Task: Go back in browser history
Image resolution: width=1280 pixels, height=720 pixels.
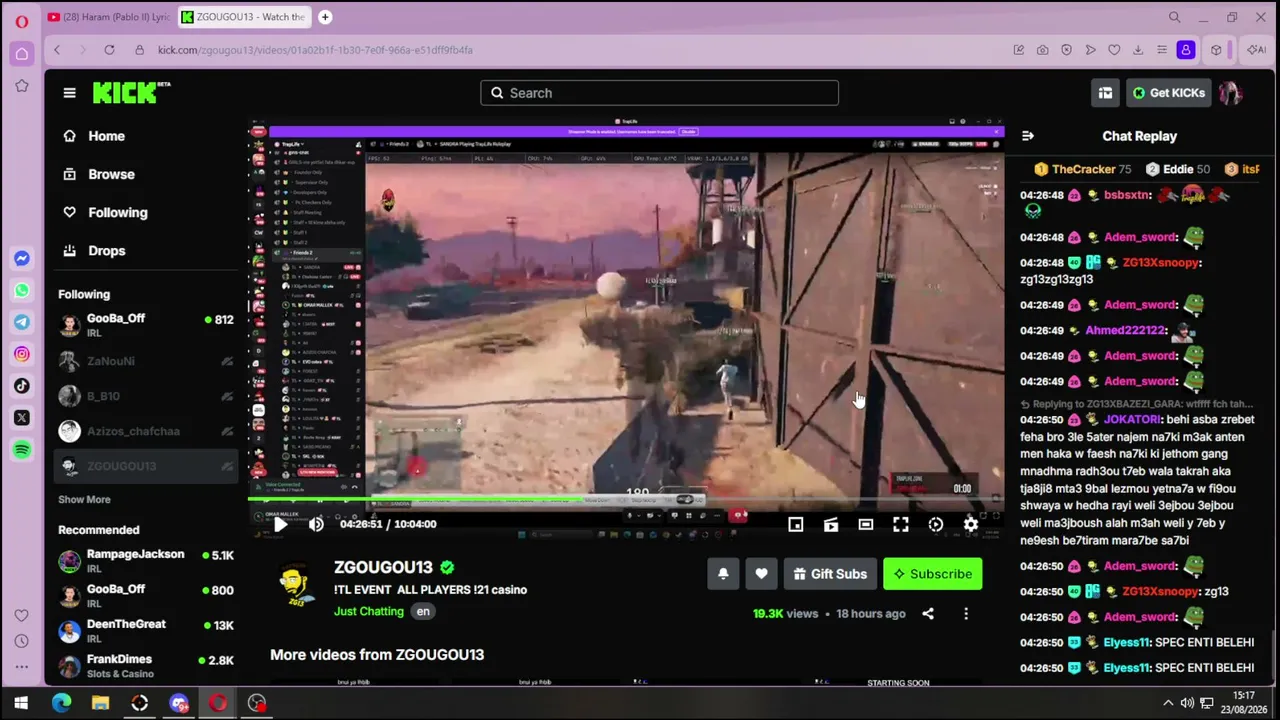Action: 57,50
